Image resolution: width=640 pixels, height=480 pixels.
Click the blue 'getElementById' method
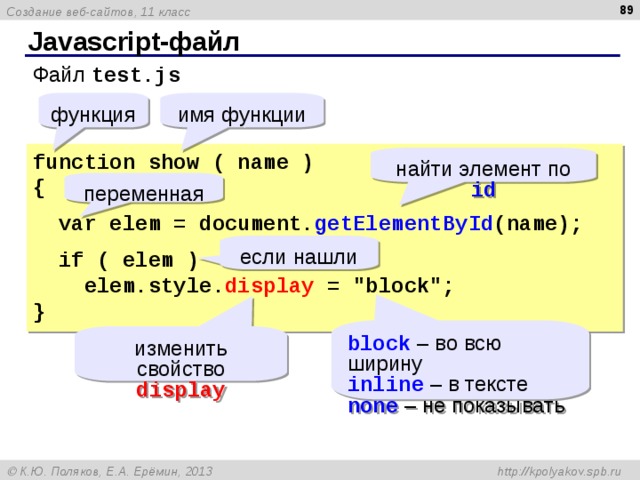click(x=404, y=224)
